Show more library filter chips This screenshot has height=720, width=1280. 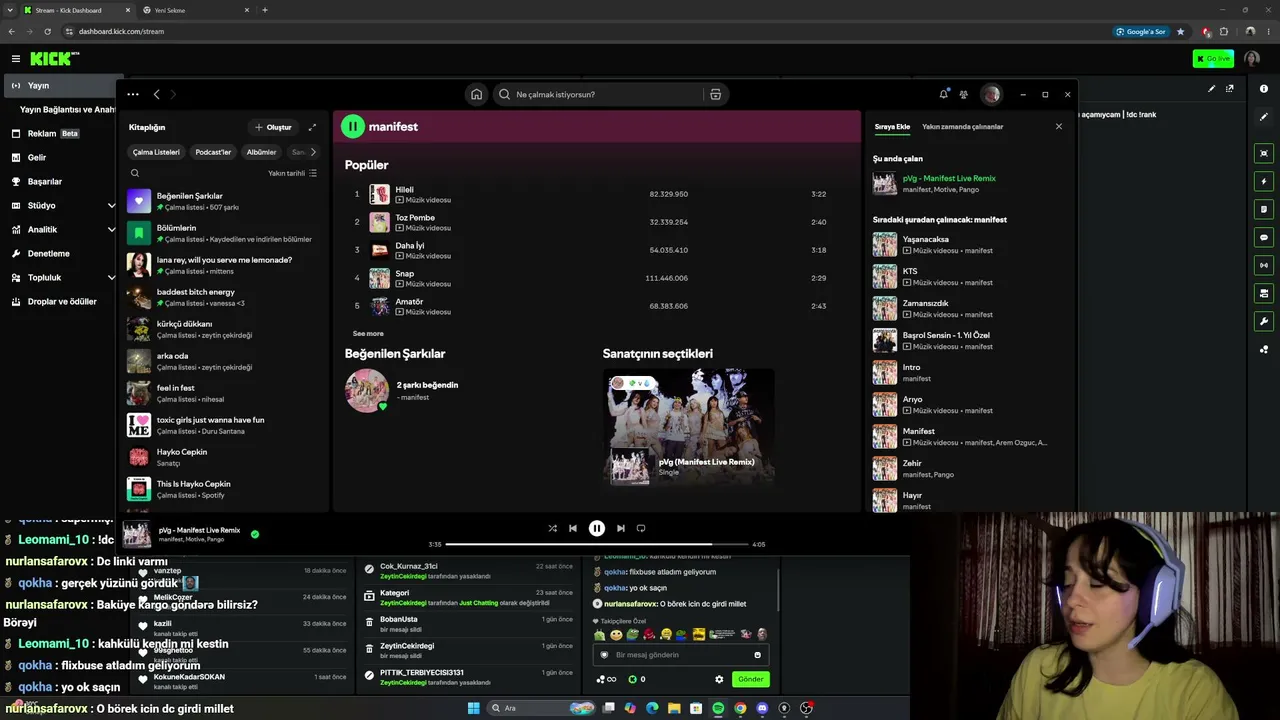click(x=313, y=152)
